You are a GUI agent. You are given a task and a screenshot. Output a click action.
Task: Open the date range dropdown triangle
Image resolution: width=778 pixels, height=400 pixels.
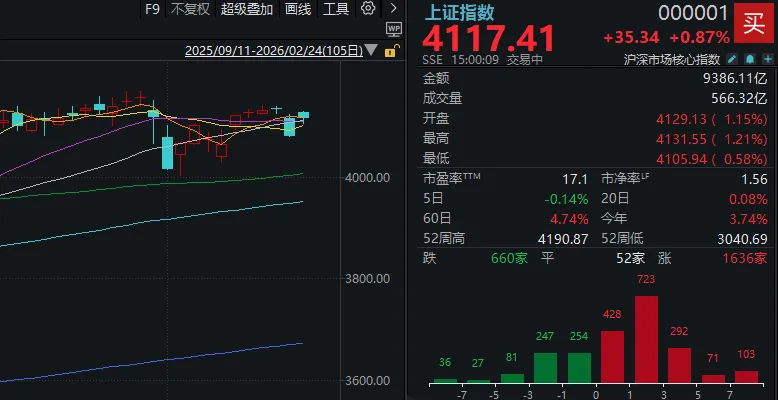tap(371, 51)
